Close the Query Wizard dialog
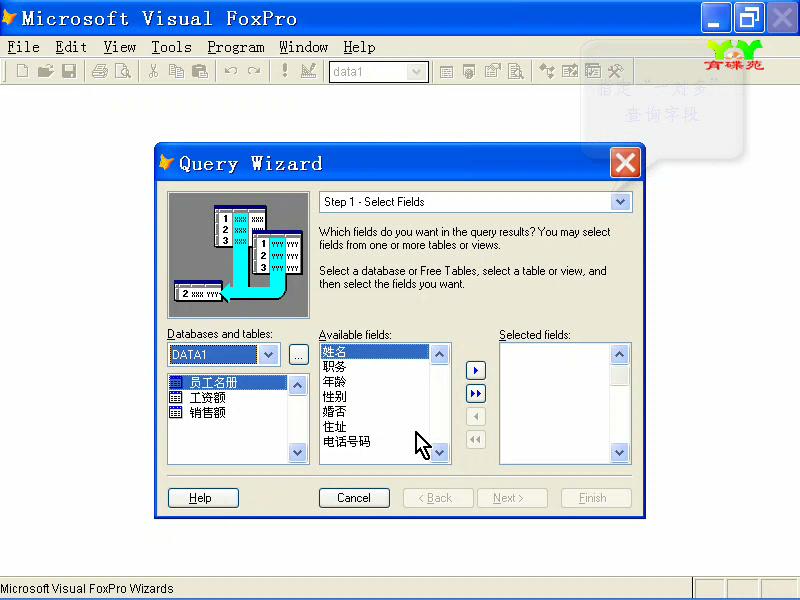Viewport: 800px width, 600px height. pyautogui.click(x=625, y=163)
